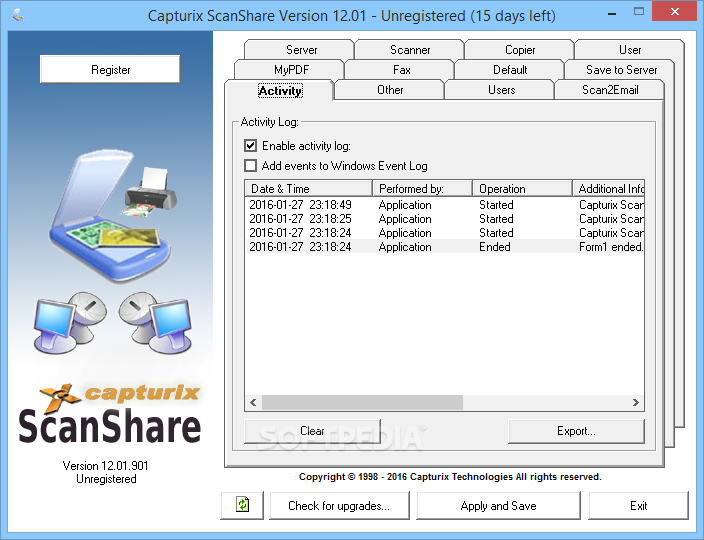Click 'Form1 ended.' additional info cell
Image resolution: width=704 pixels, height=540 pixels.
click(611, 246)
